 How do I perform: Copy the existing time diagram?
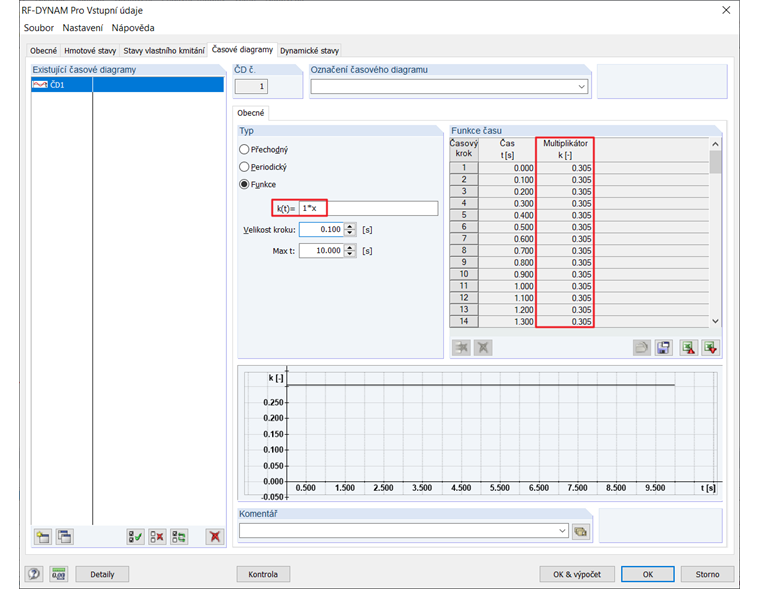tap(64, 537)
